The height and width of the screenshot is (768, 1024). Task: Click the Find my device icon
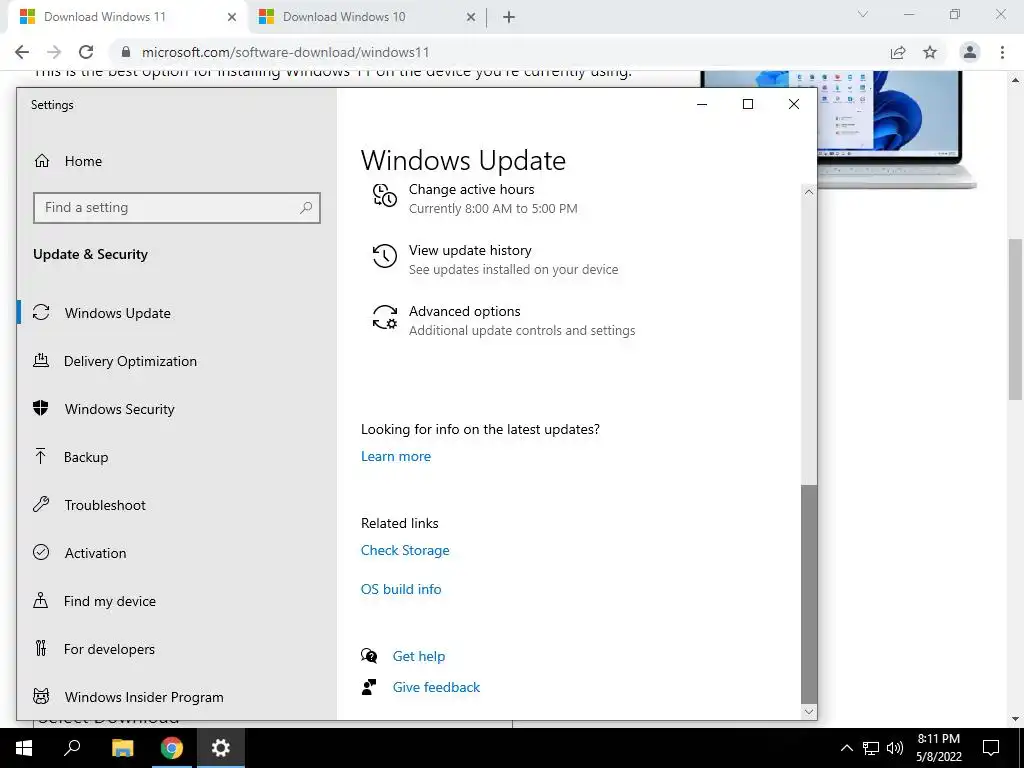(40, 601)
